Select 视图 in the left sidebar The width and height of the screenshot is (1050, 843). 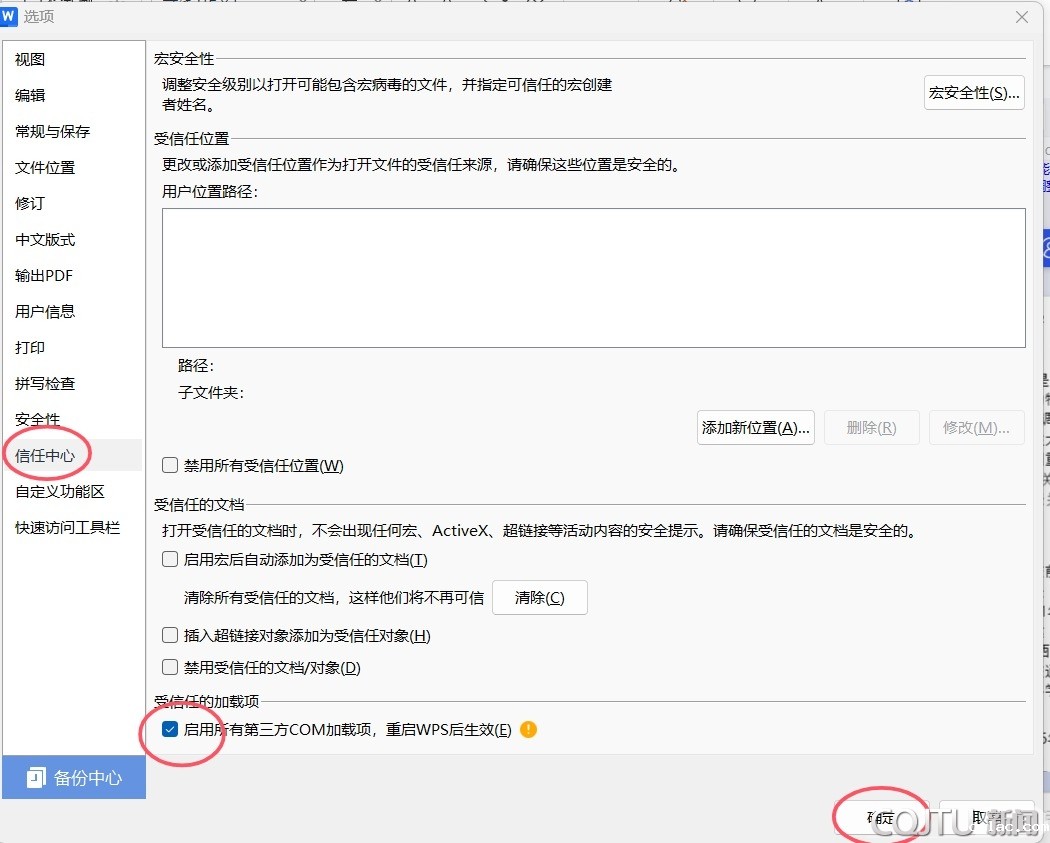(31, 60)
